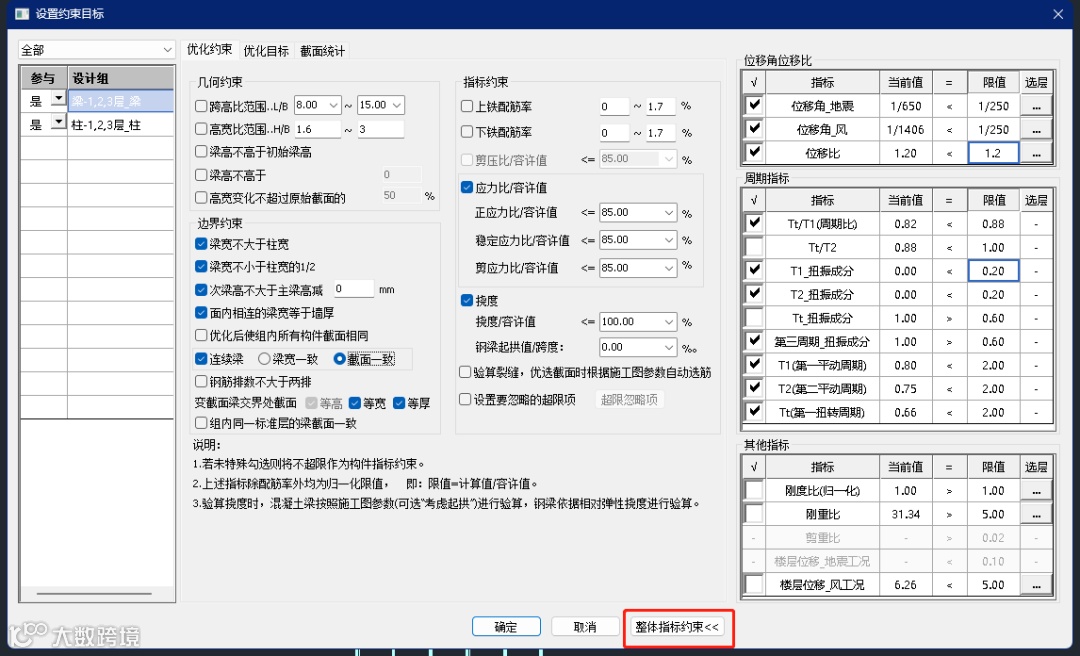Image resolution: width=1080 pixels, height=656 pixels.
Task: Open 选层 button for 位移角_地震
Action: coord(1036,105)
